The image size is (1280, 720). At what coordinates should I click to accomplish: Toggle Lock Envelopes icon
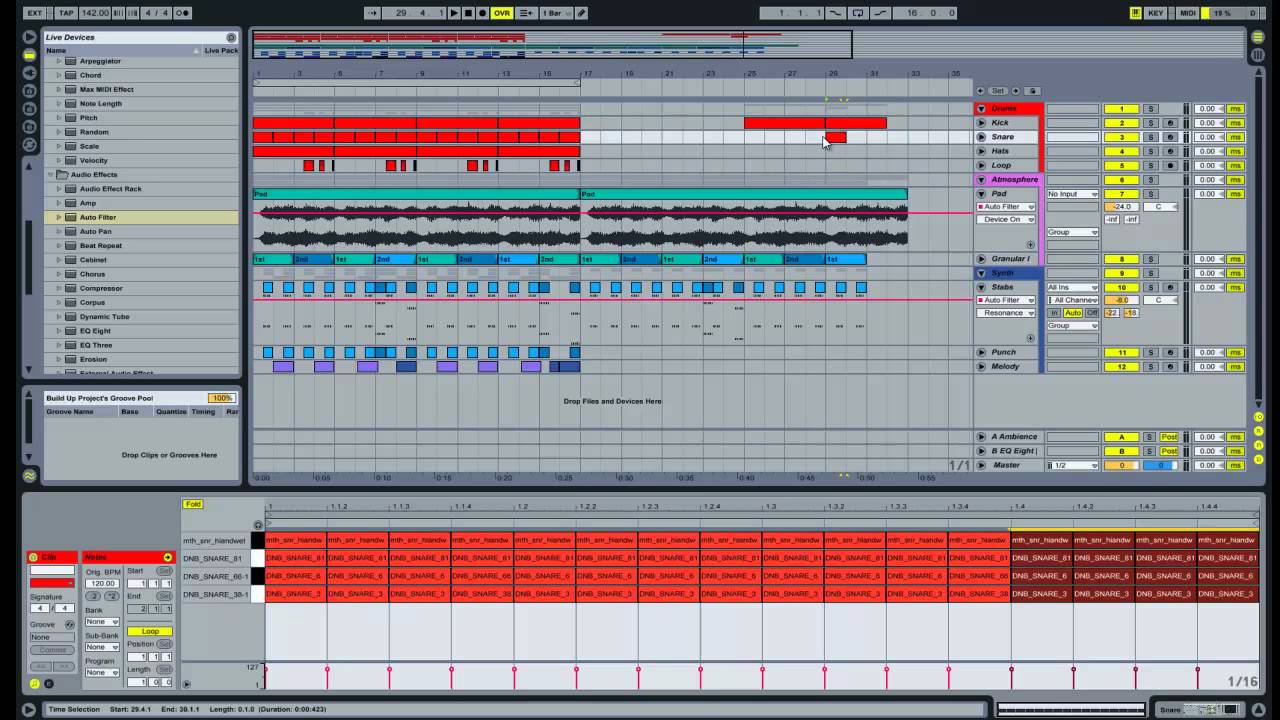tap(1033, 91)
